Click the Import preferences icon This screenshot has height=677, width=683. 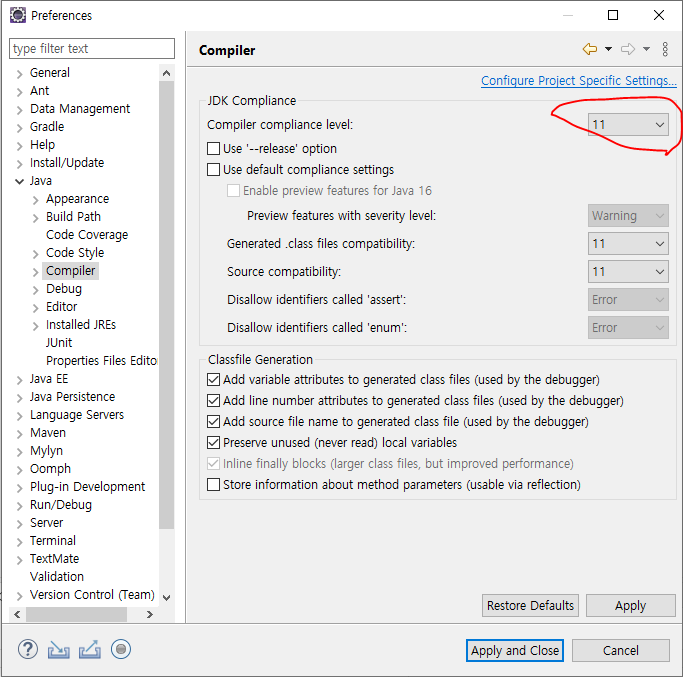[x=58, y=650]
